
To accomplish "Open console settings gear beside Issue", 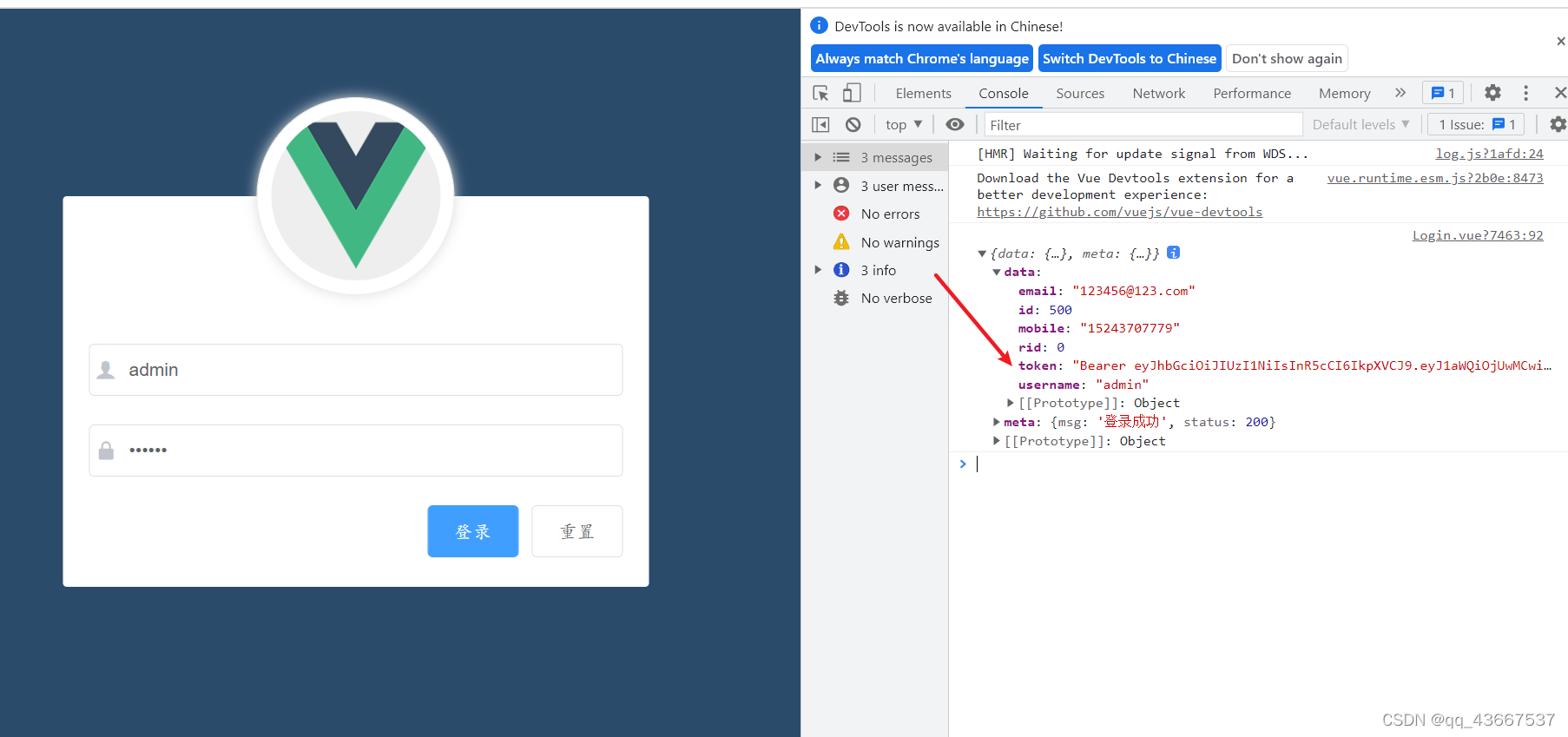I will pyautogui.click(x=1558, y=125).
